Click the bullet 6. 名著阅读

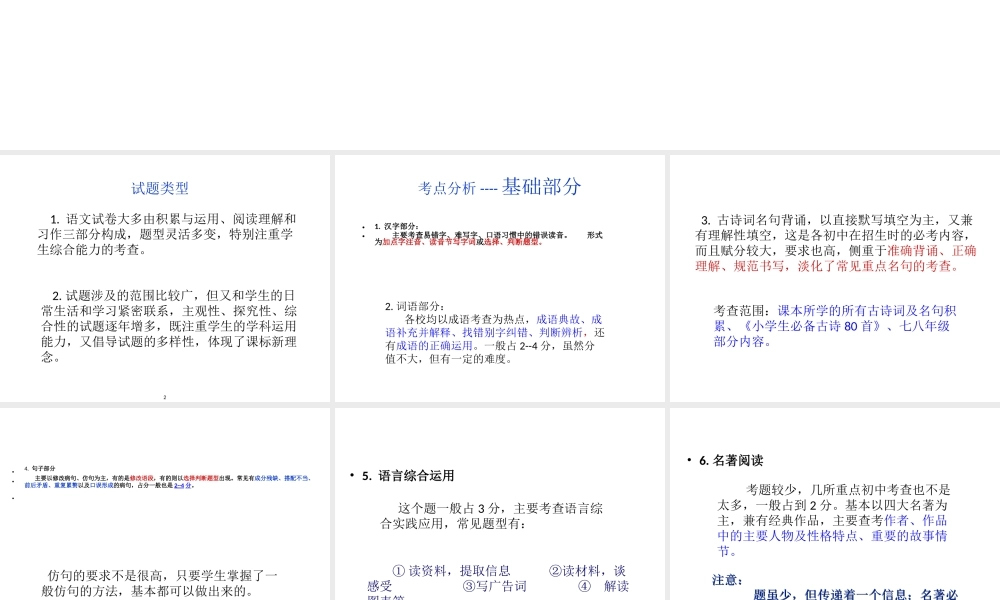pos(728,459)
